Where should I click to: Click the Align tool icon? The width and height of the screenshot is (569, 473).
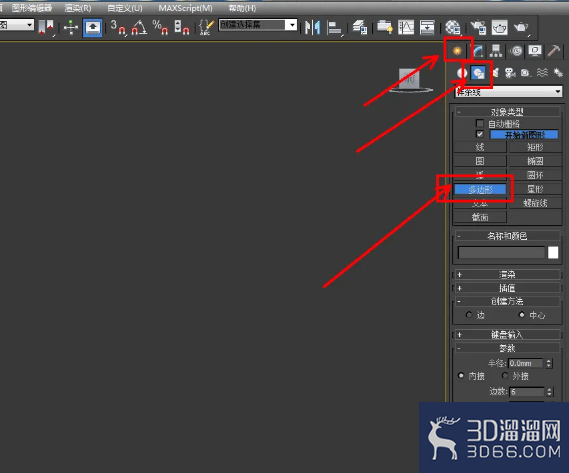tap(334, 27)
